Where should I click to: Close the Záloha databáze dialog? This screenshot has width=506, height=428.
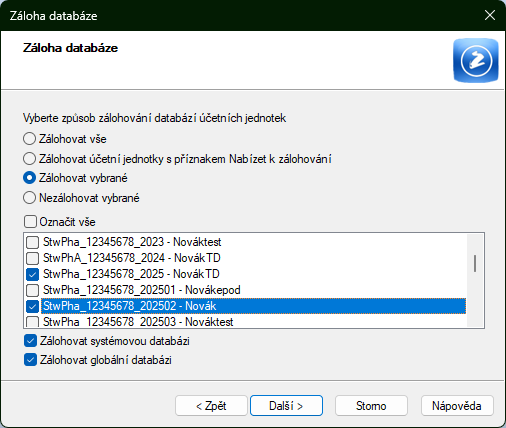point(490,15)
